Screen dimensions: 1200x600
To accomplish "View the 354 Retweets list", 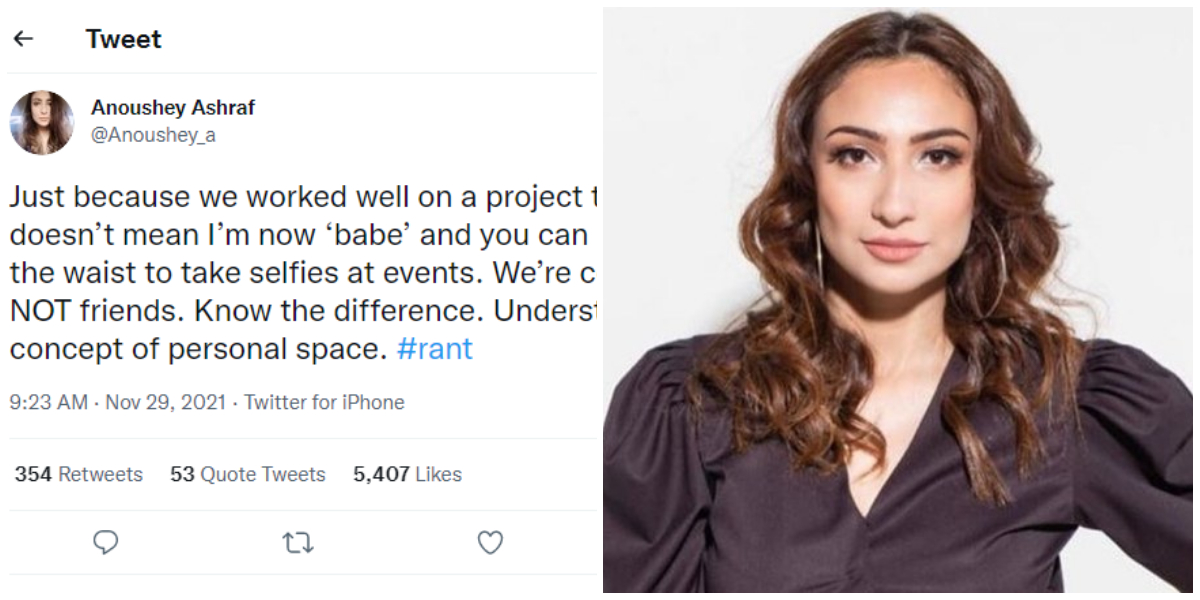I will click(x=79, y=475).
